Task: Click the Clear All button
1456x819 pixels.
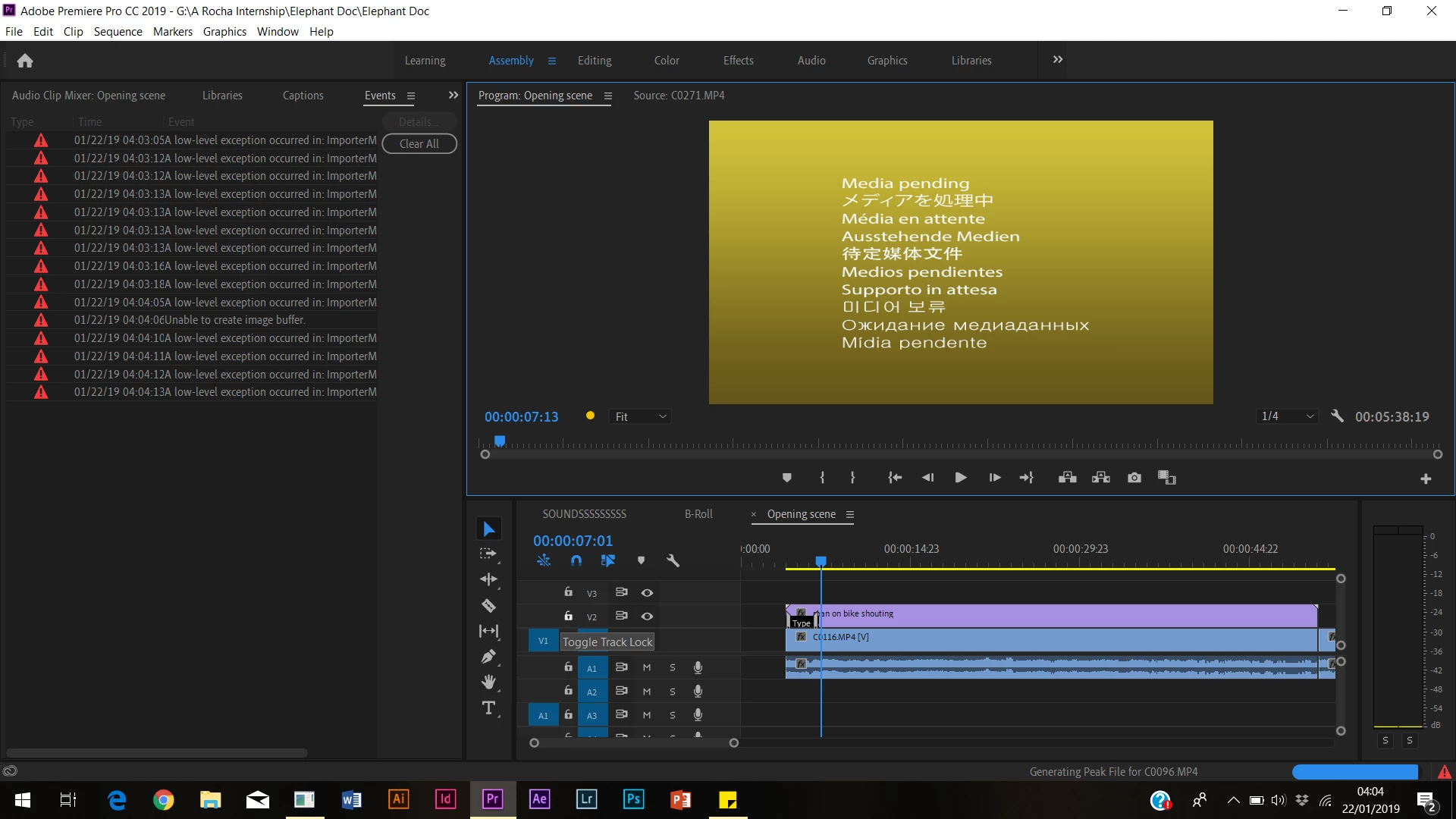Action: click(x=419, y=144)
